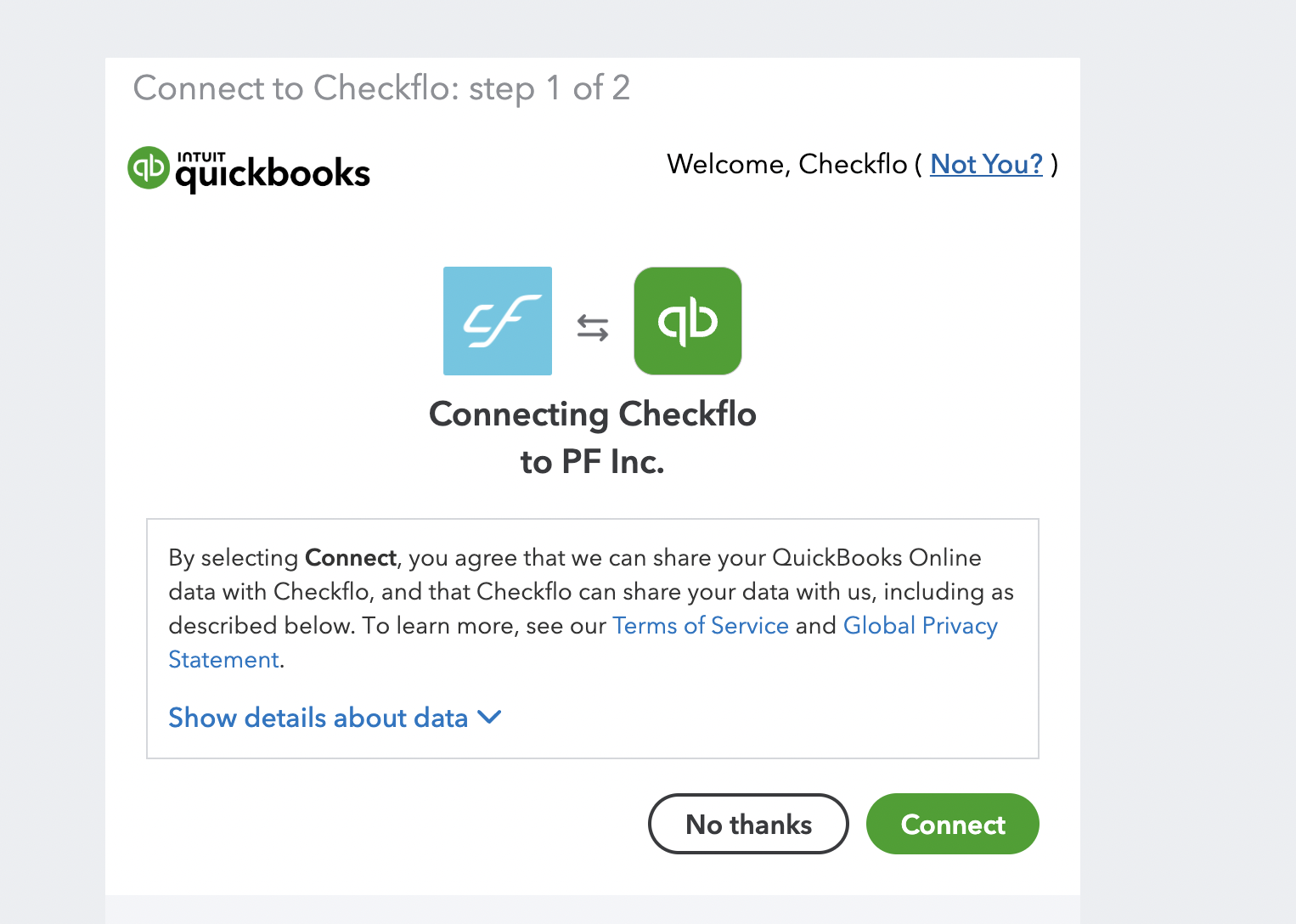
Task: Click the step 1 of 2 dialog title
Action: tap(381, 88)
